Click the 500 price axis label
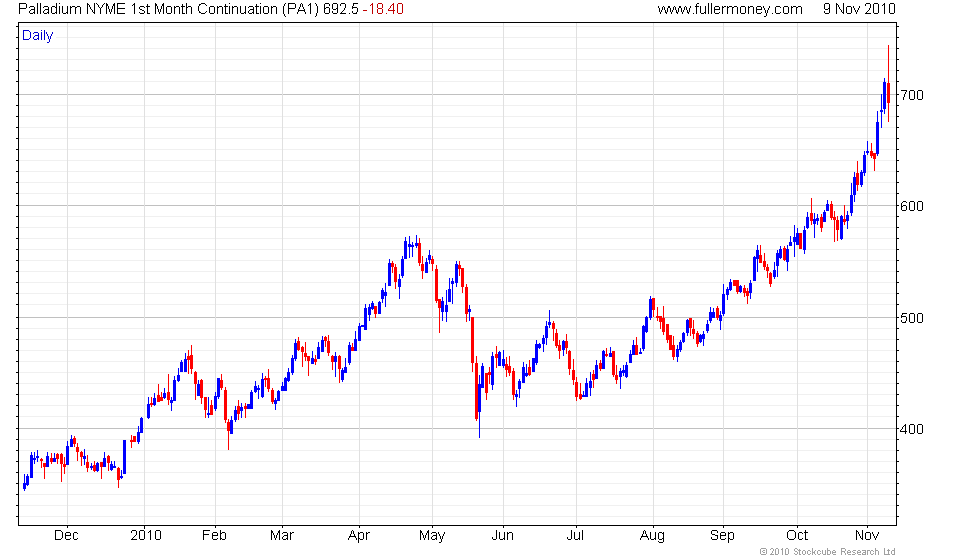This screenshot has width=980, height=560. coord(911,318)
